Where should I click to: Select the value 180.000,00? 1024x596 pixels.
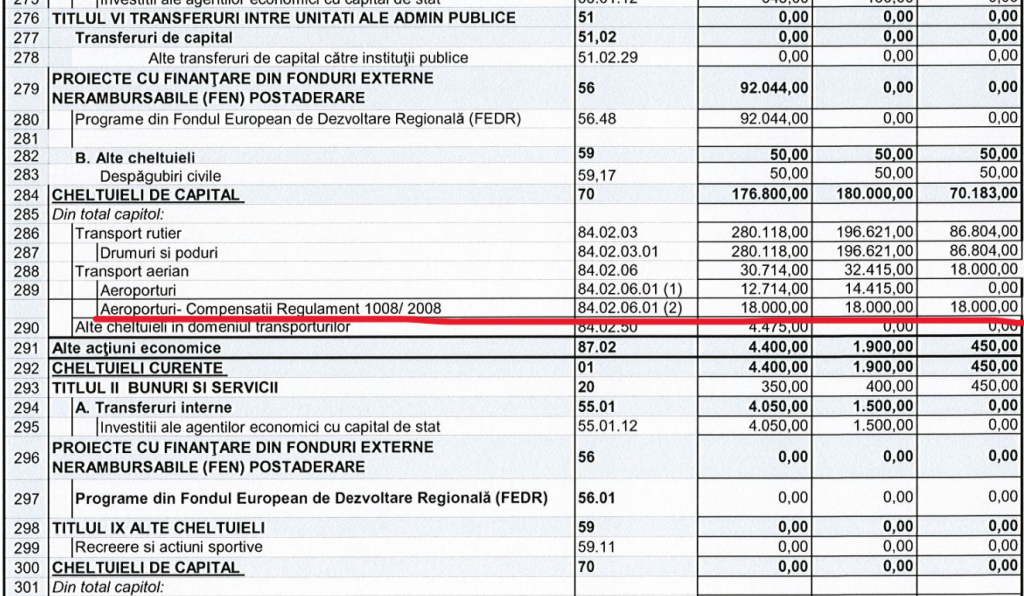click(875, 195)
